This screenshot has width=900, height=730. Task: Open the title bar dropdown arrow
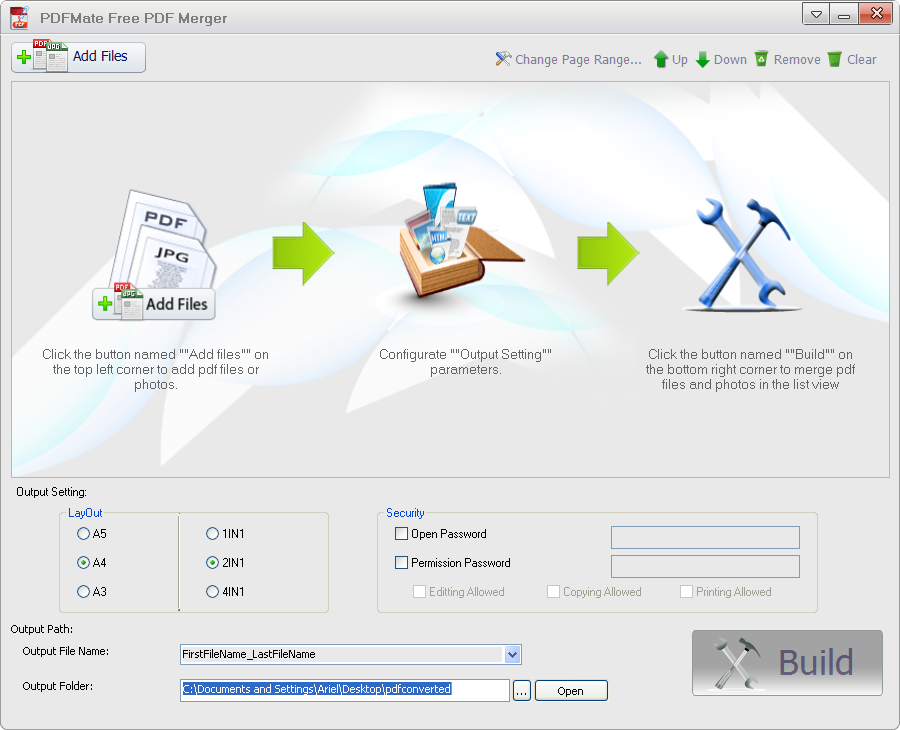[x=815, y=13]
